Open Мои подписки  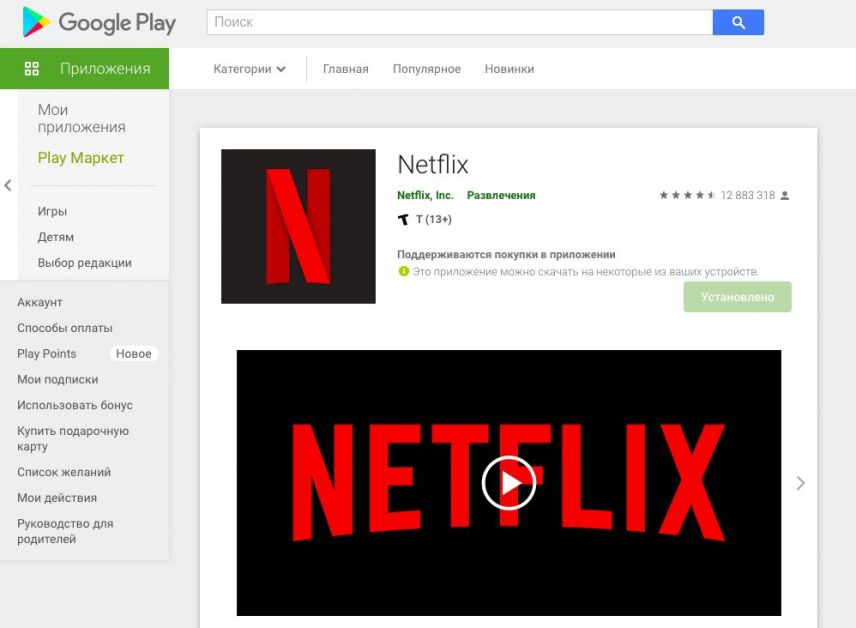58,379
